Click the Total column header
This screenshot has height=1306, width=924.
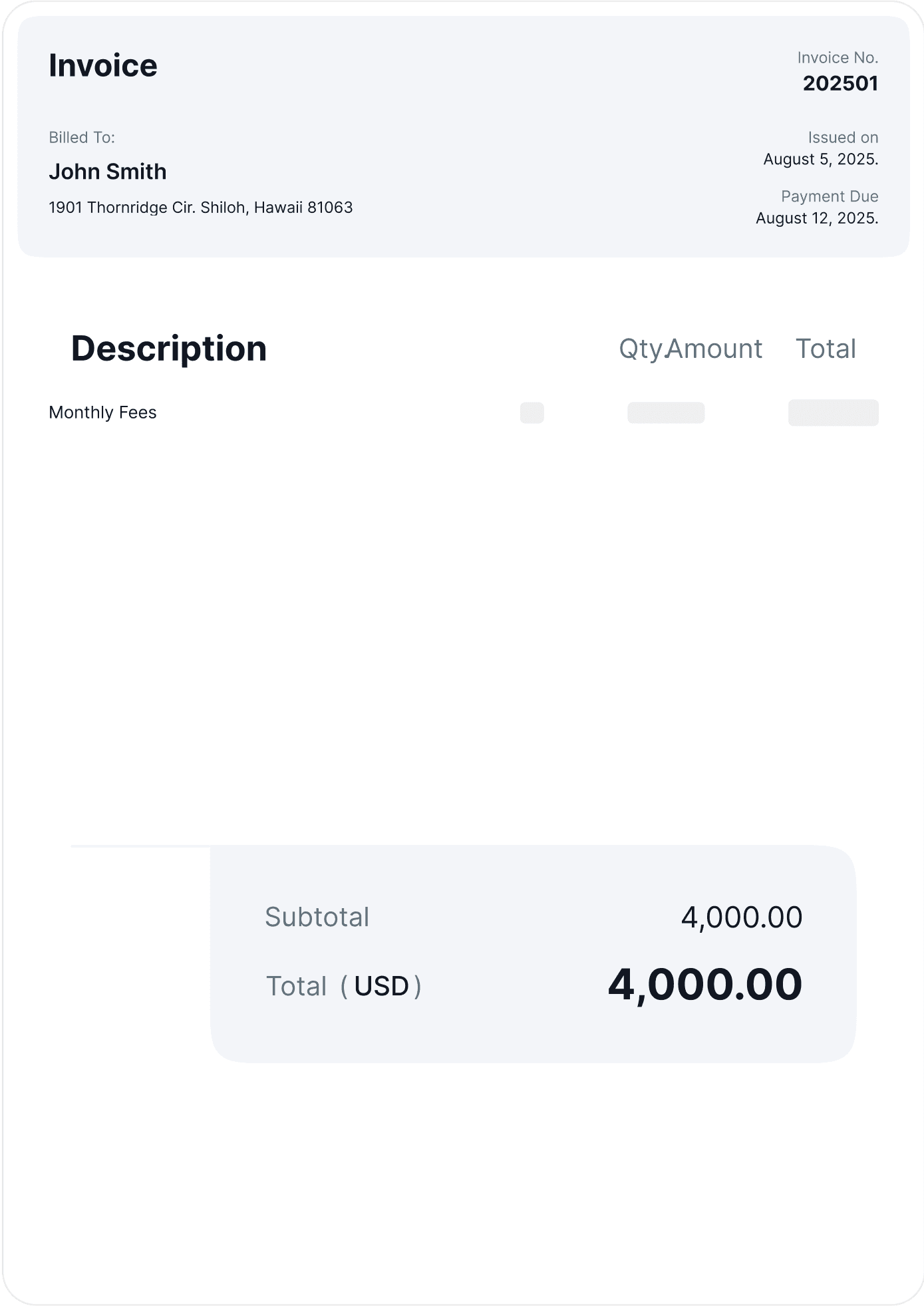tap(826, 349)
